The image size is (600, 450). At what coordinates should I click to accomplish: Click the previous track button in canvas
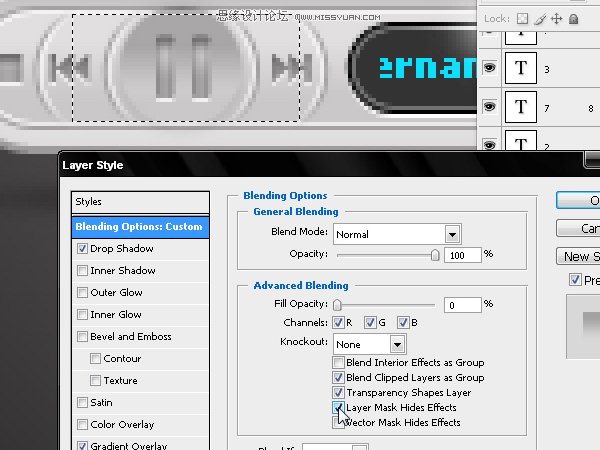(68, 68)
